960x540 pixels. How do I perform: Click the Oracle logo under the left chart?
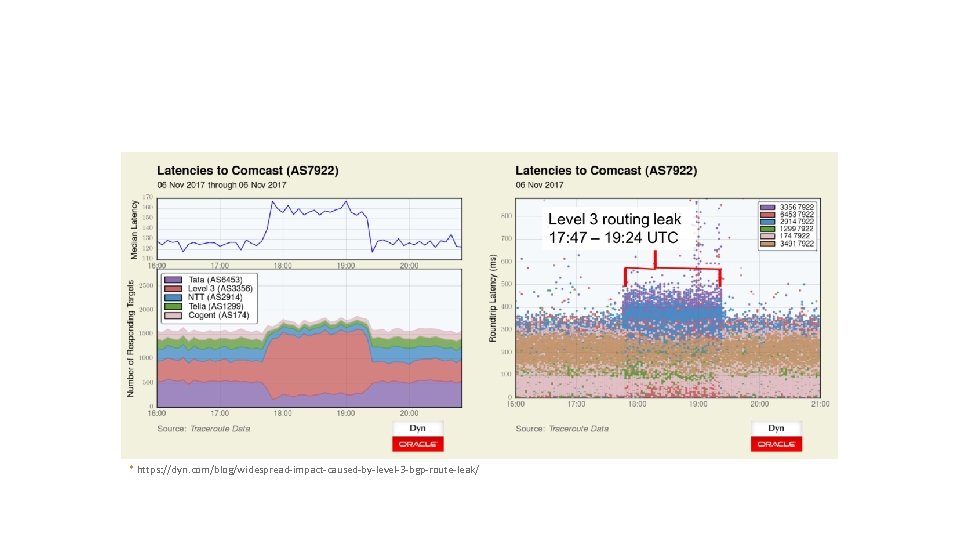coord(418,444)
